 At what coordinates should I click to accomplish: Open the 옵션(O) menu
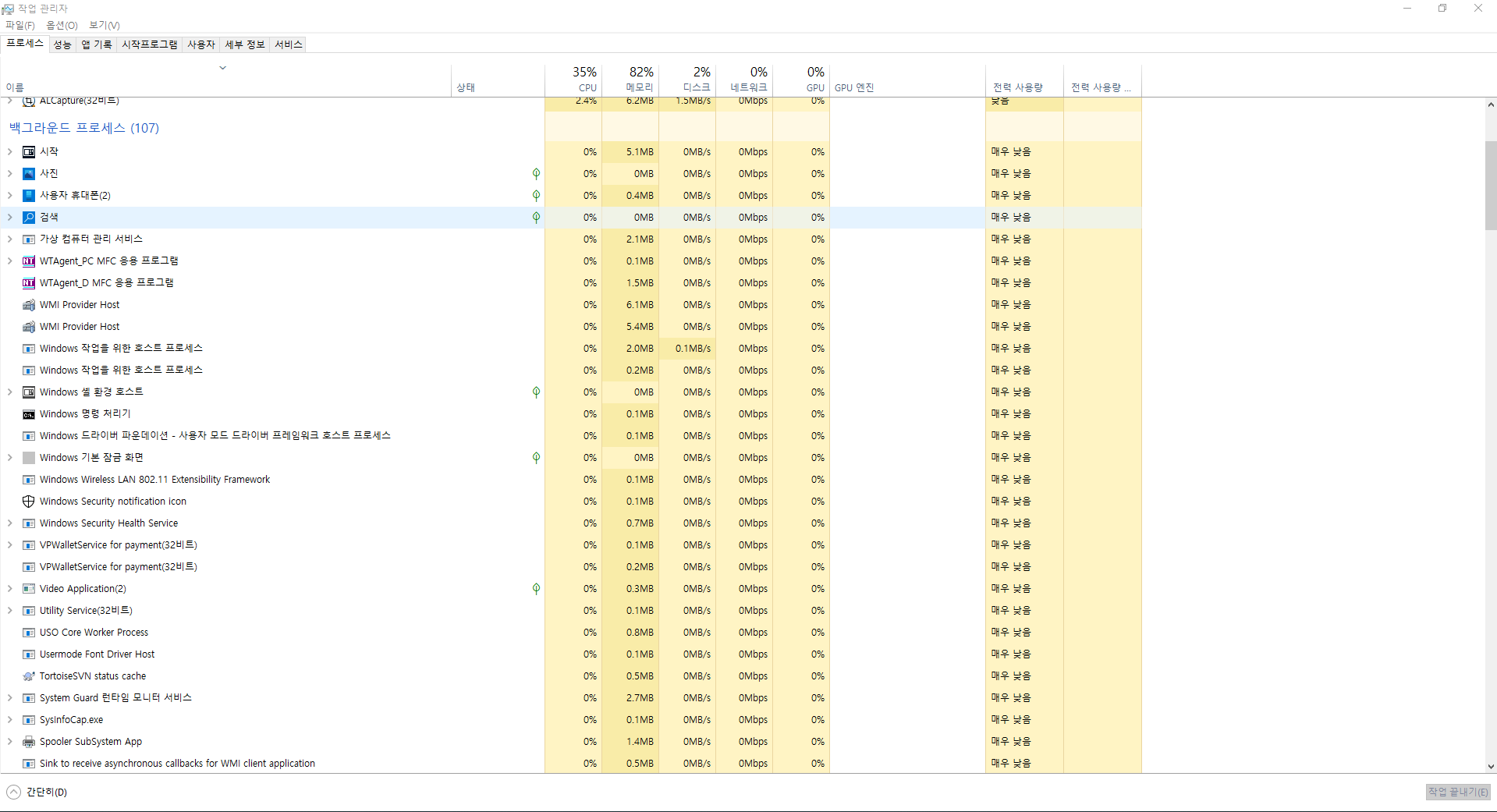pyautogui.click(x=62, y=25)
